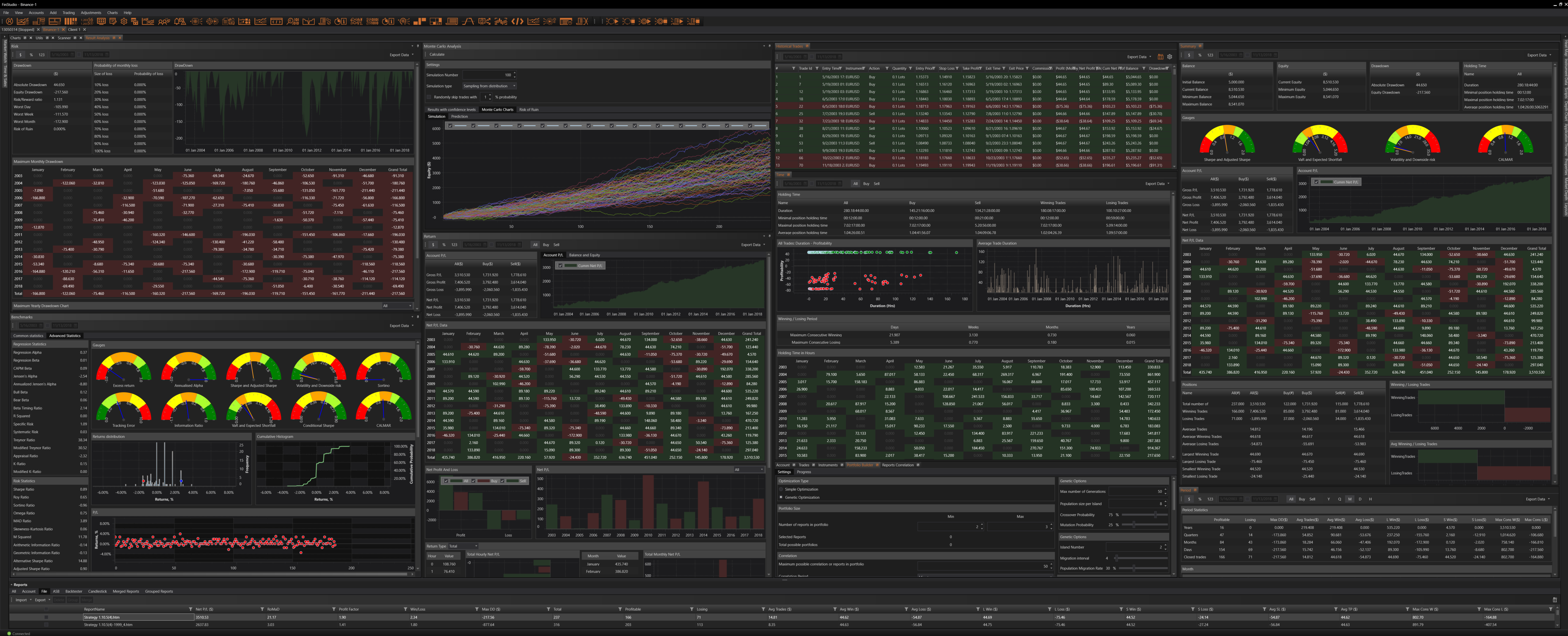Open Simulation type dropdown
This screenshot has width=1568, height=636.
pos(489,86)
